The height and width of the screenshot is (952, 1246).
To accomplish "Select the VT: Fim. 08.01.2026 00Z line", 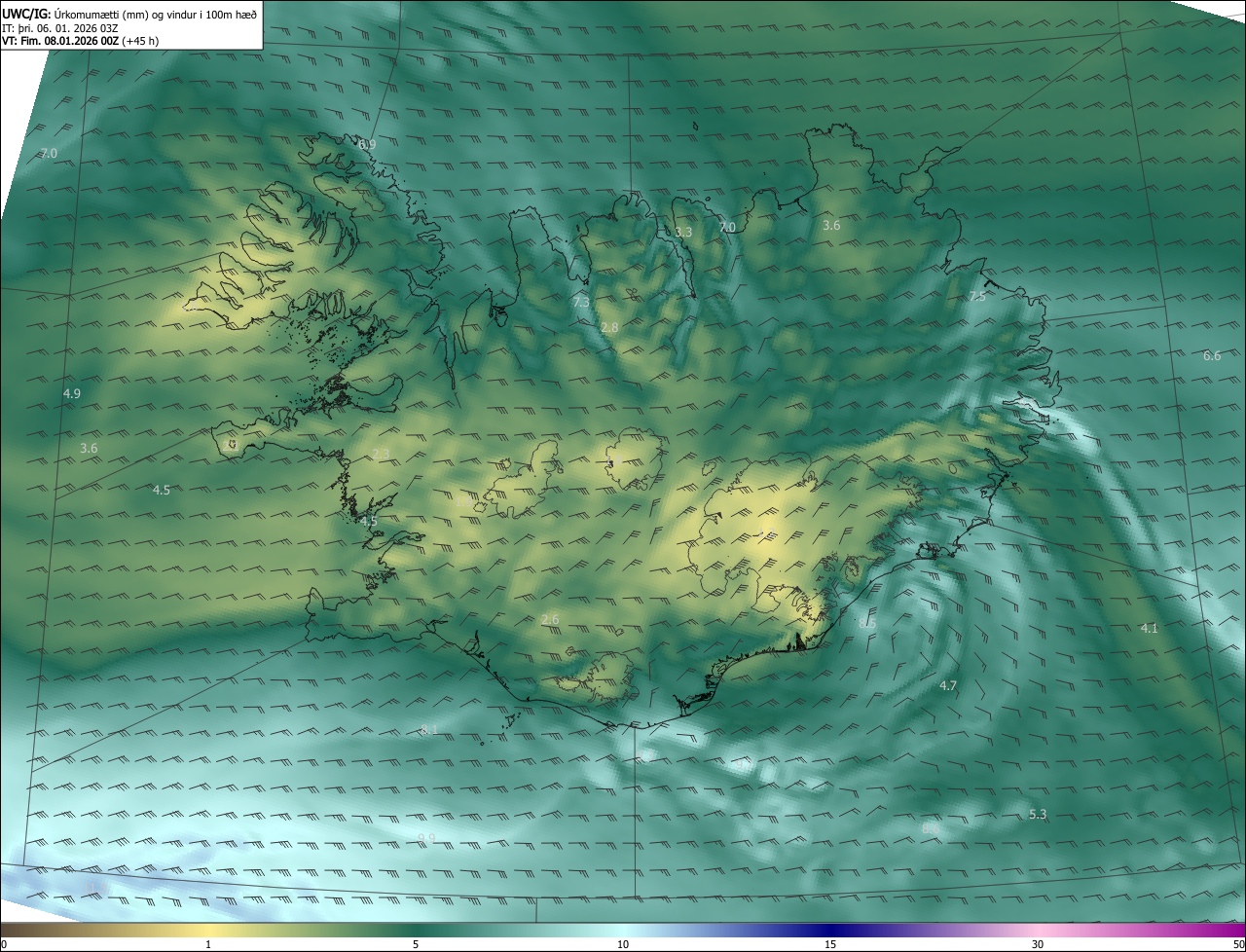I will (x=80, y=41).
